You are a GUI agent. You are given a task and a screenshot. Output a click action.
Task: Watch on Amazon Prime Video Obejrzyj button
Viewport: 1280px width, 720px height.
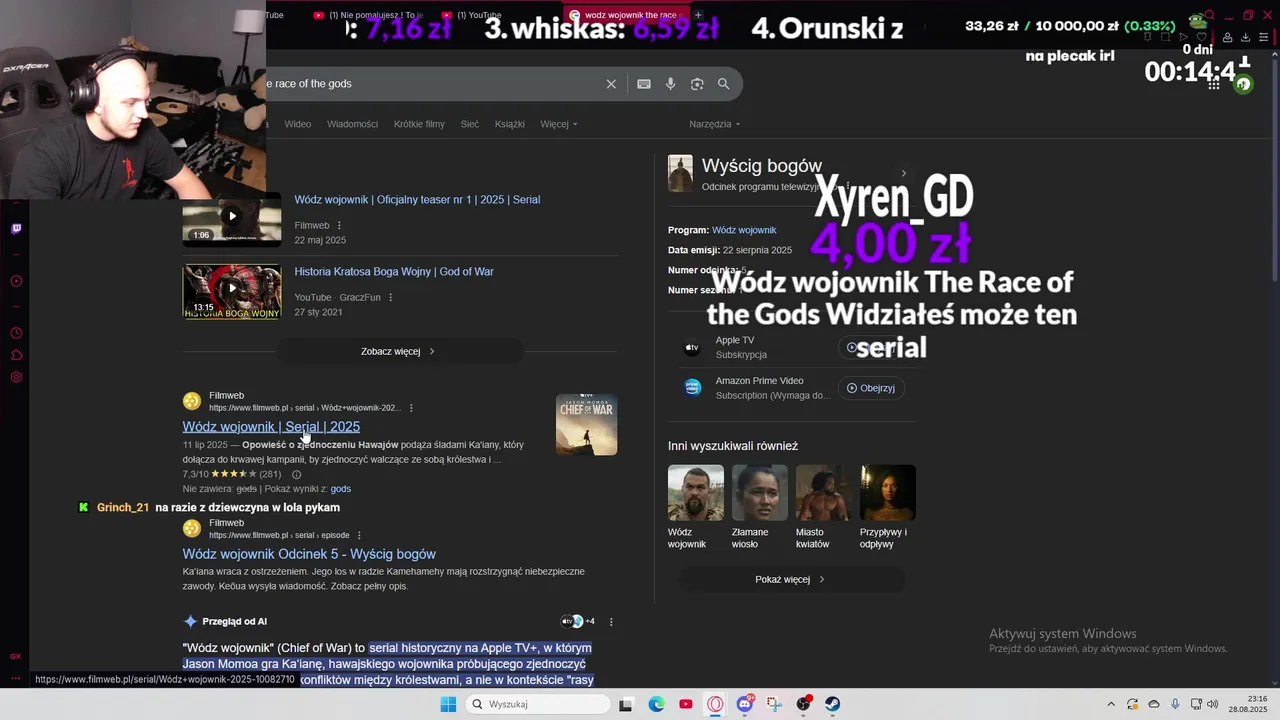coord(871,388)
